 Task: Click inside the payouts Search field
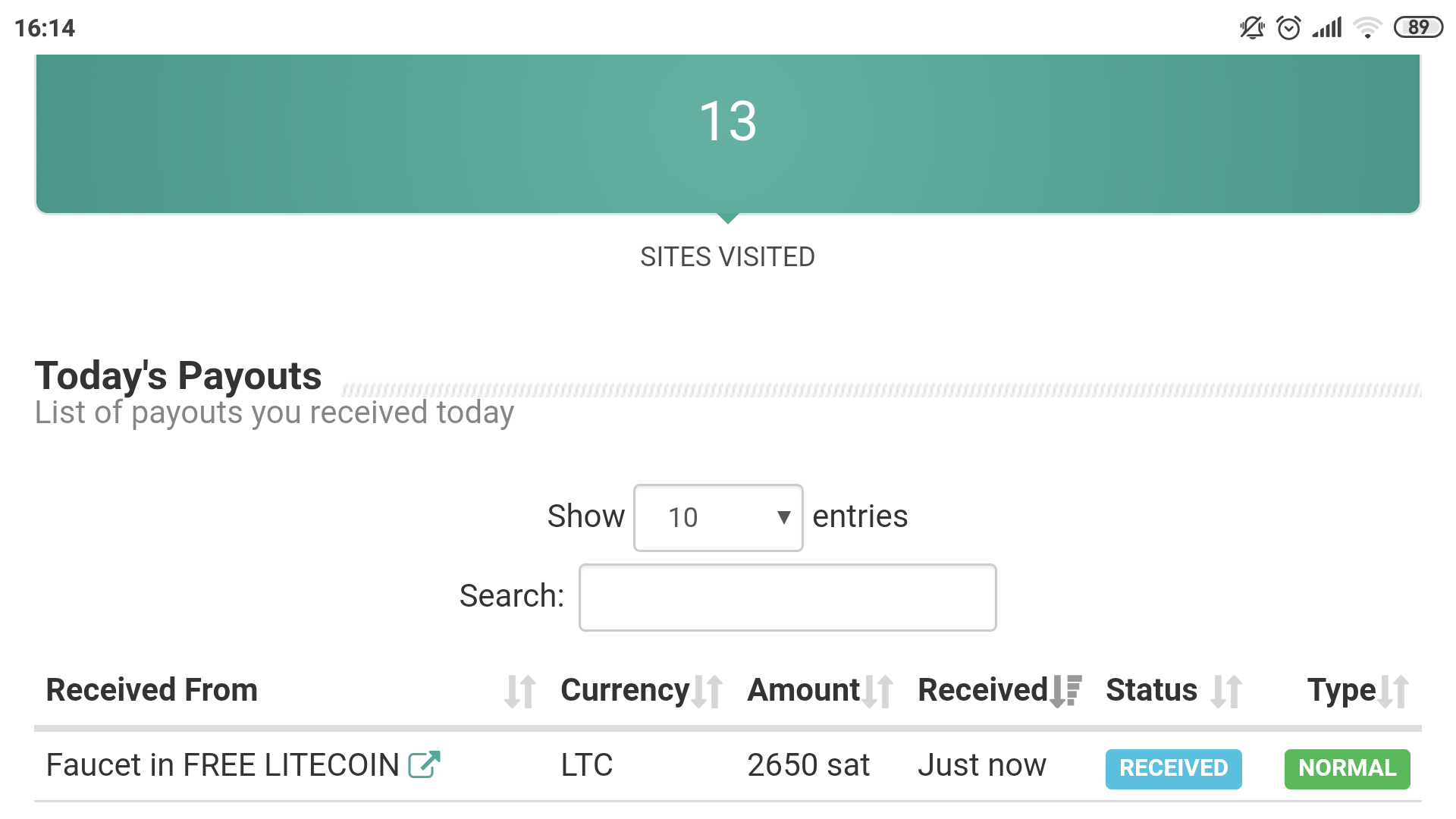click(787, 598)
